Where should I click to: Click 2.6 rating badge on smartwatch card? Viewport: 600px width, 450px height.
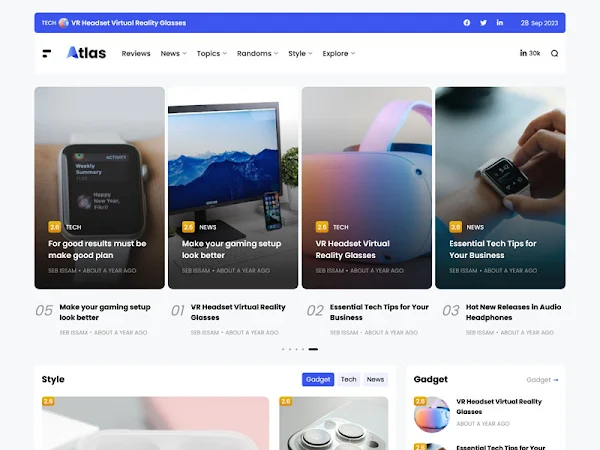click(x=55, y=227)
